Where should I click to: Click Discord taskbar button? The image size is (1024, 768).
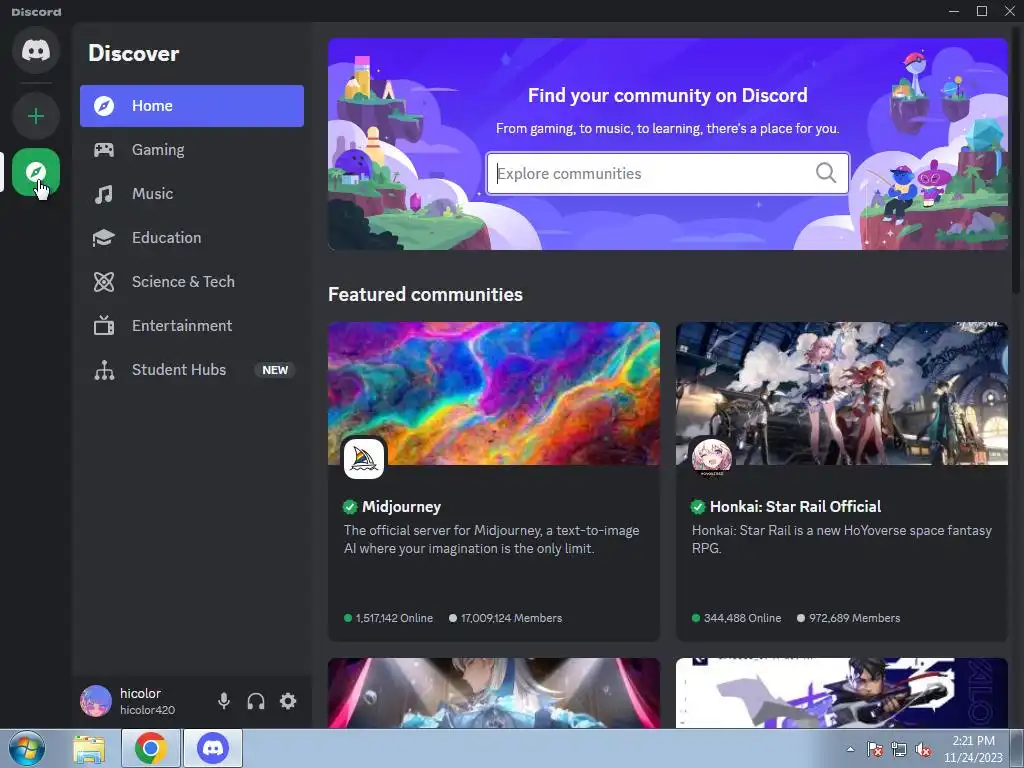point(213,748)
